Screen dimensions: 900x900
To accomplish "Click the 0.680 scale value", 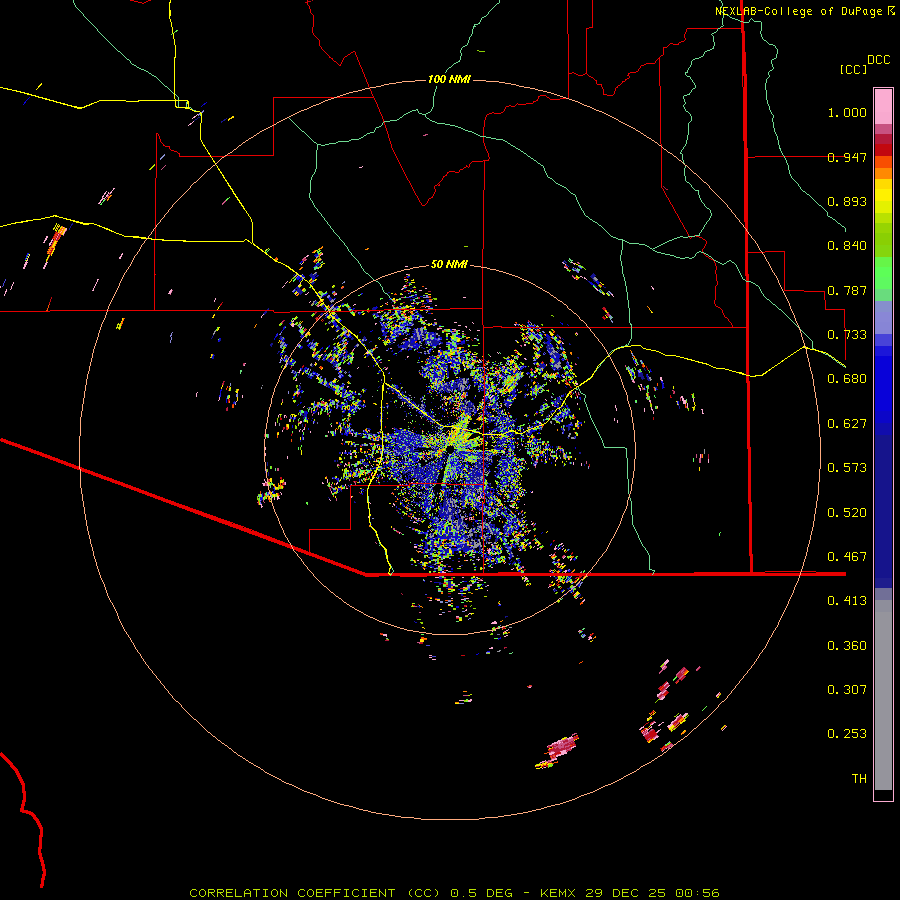I will (x=847, y=379).
